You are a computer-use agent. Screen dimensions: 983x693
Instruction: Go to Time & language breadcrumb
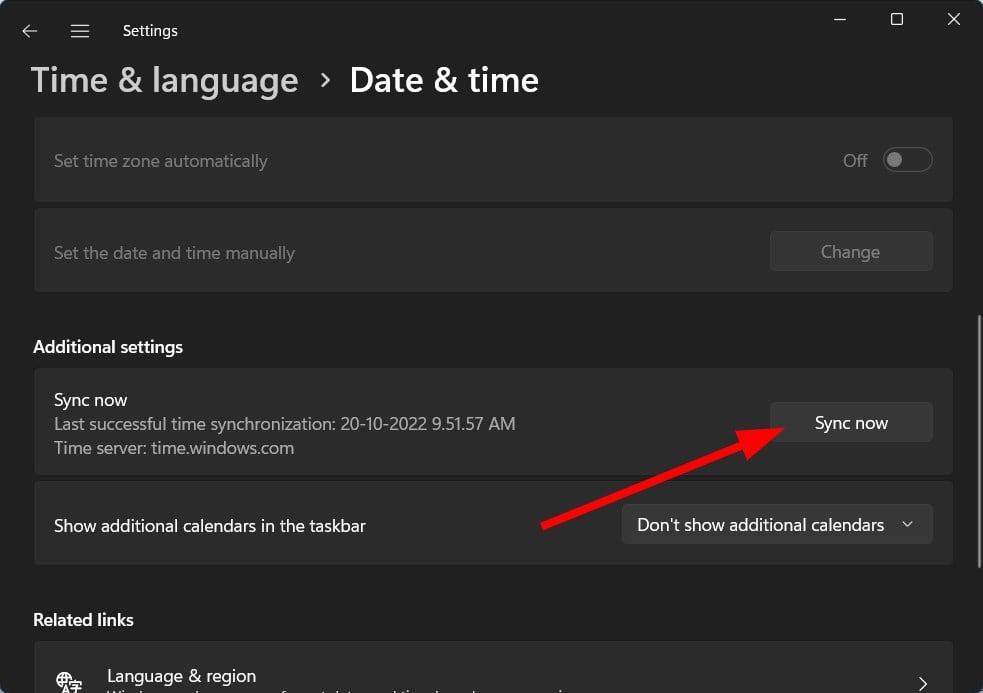coord(165,80)
